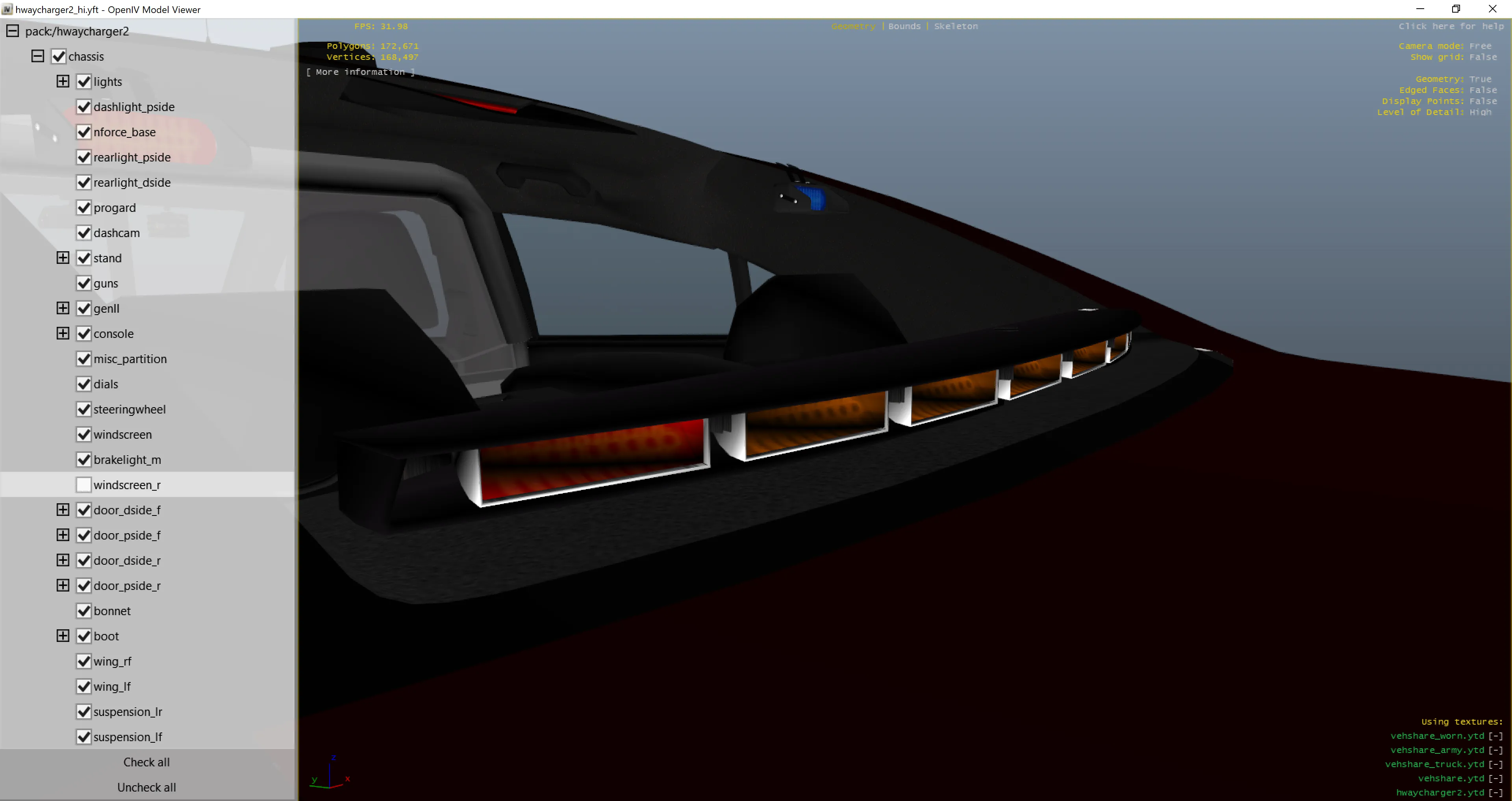Remove the hwaycharger2.ytd texture with [-]
The width and height of the screenshot is (1512, 801).
[x=1495, y=793]
